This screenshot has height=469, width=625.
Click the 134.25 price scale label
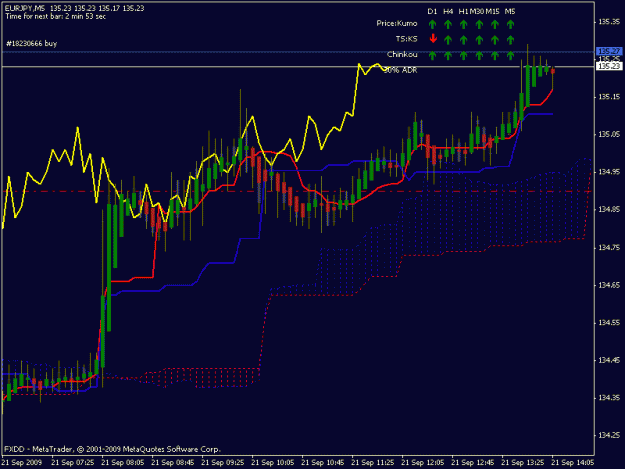[609, 435]
